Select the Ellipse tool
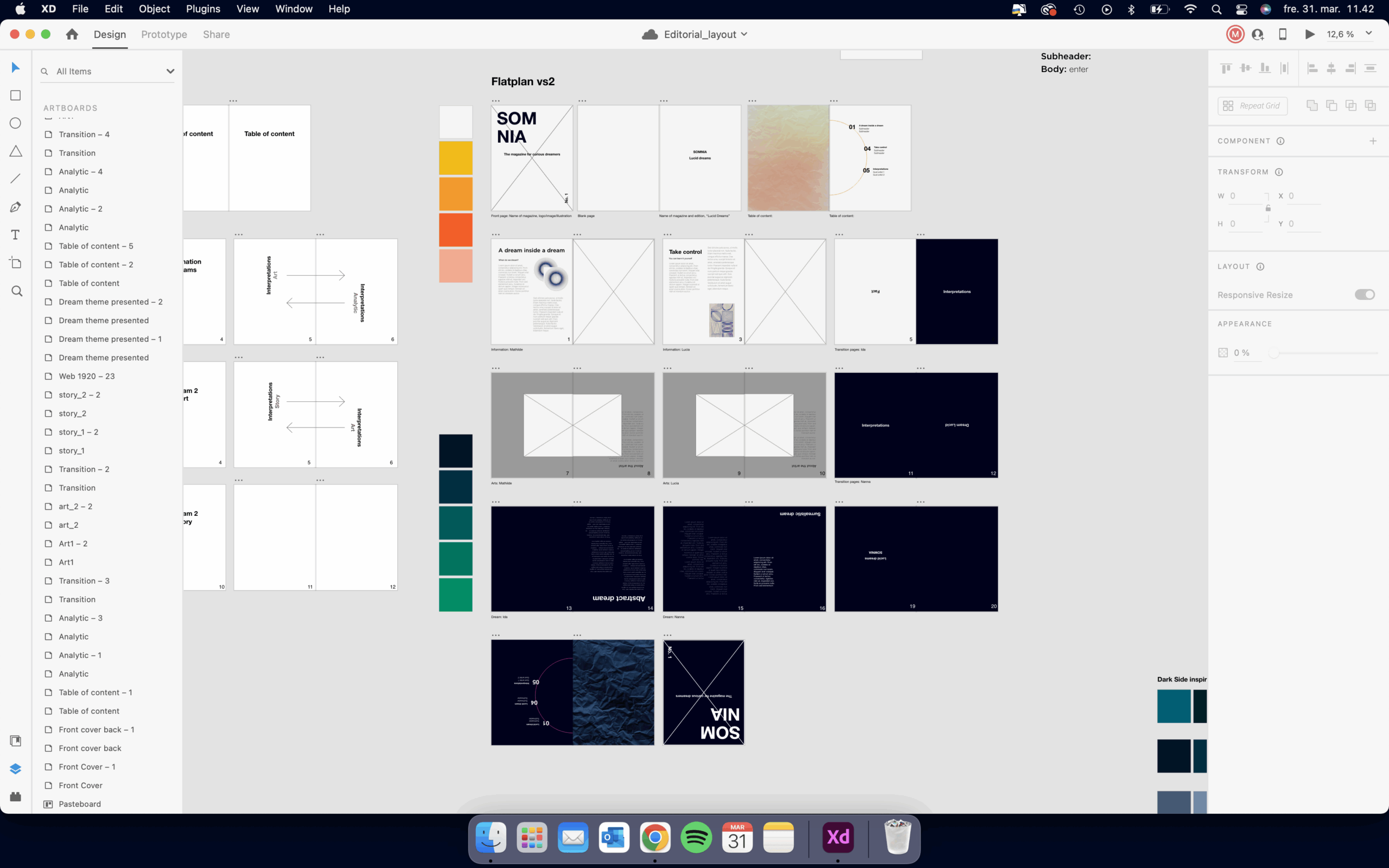Viewport: 1389px width, 868px height. pyautogui.click(x=16, y=124)
